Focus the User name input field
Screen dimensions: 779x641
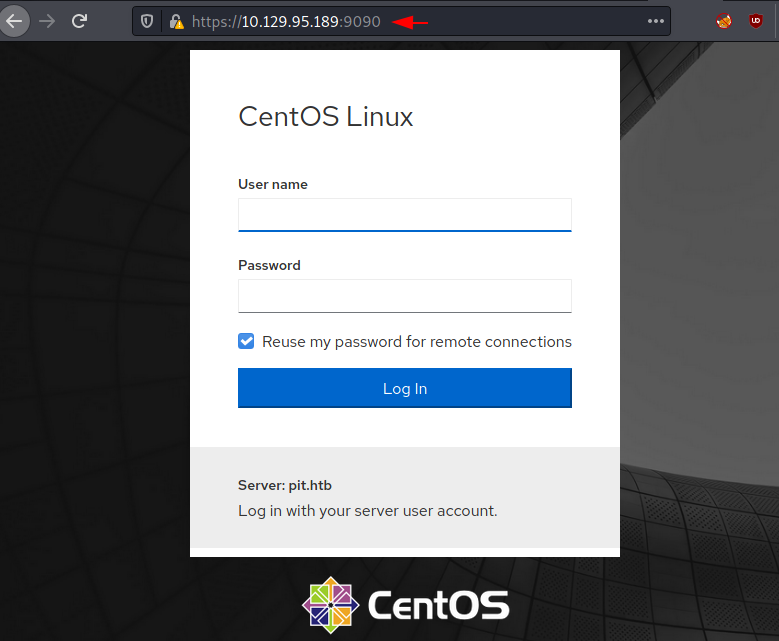[405, 215]
